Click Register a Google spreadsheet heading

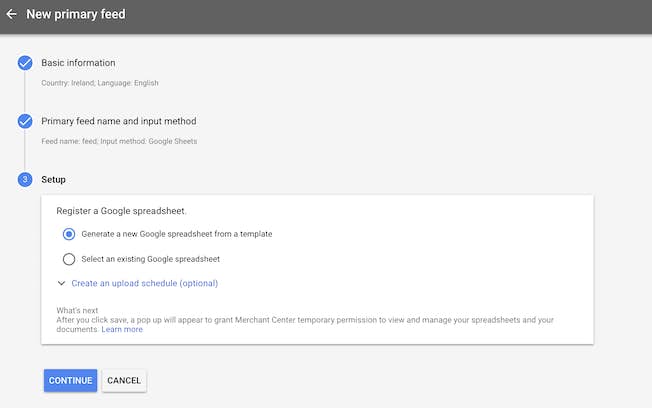[x=121, y=211]
